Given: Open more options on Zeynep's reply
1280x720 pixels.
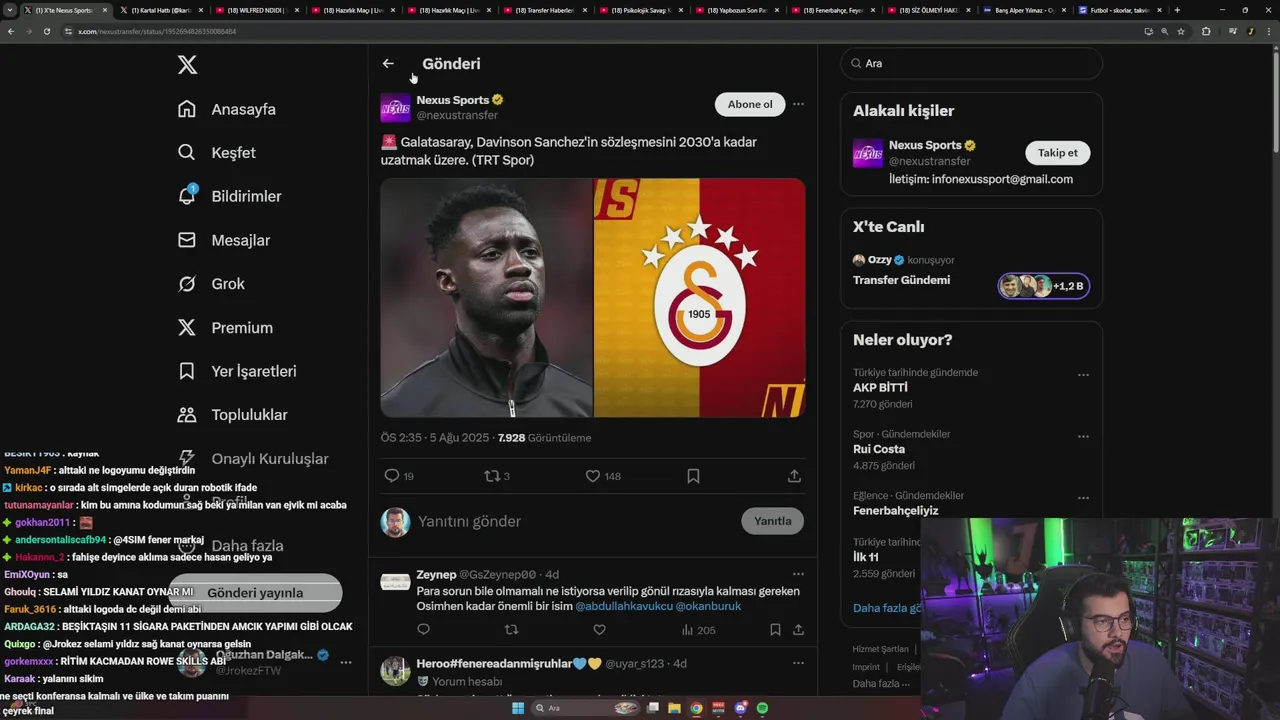Looking at the screenshot, I should tap(798, 574).
